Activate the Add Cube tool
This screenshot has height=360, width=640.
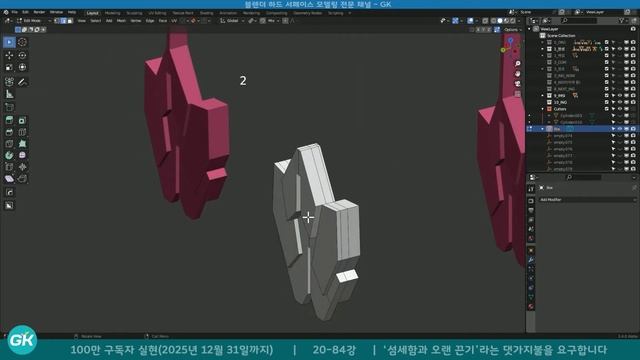click(x=9, y=107)
